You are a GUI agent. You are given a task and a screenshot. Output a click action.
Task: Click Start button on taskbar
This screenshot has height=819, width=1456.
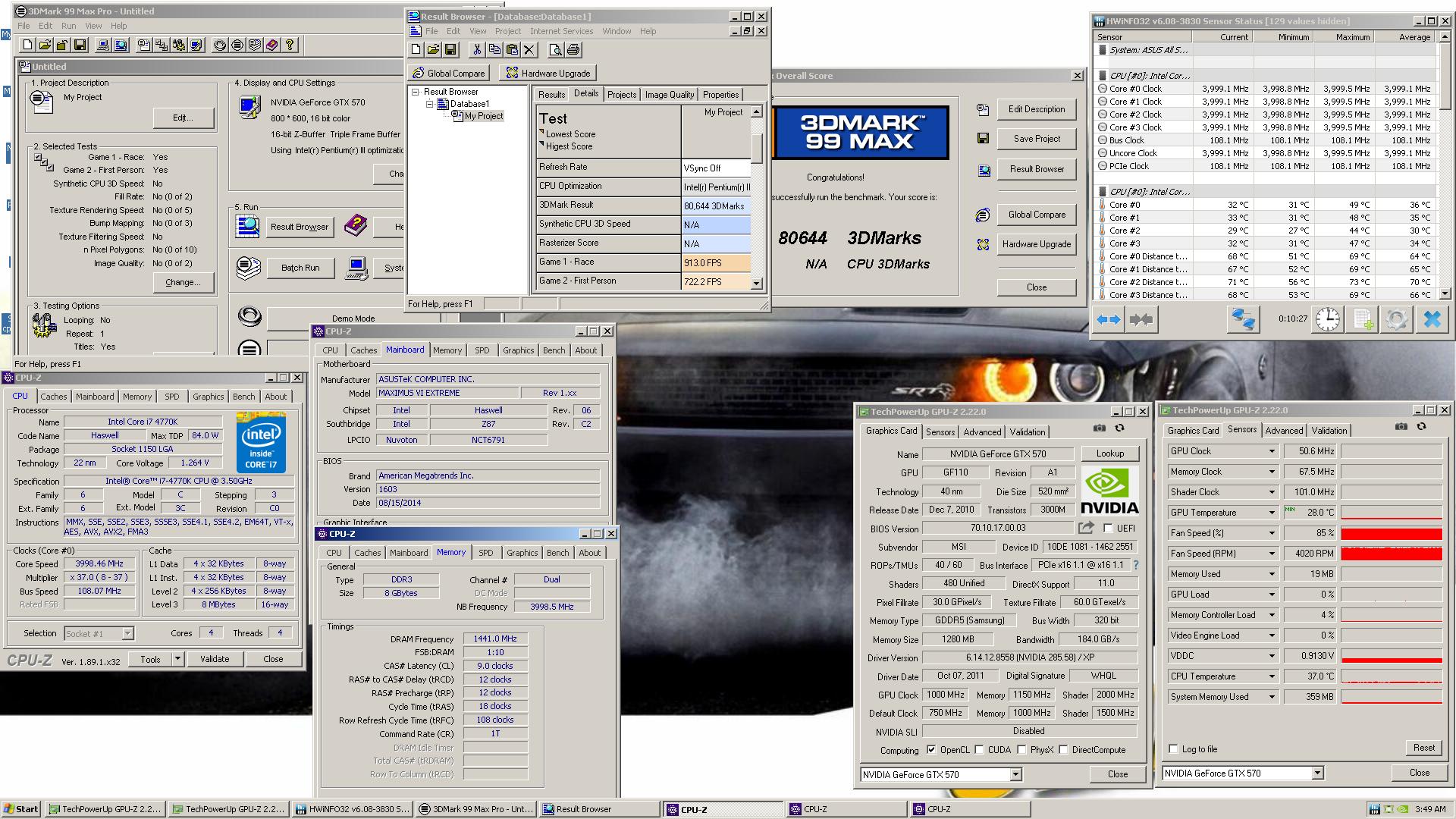coord(21,809)
